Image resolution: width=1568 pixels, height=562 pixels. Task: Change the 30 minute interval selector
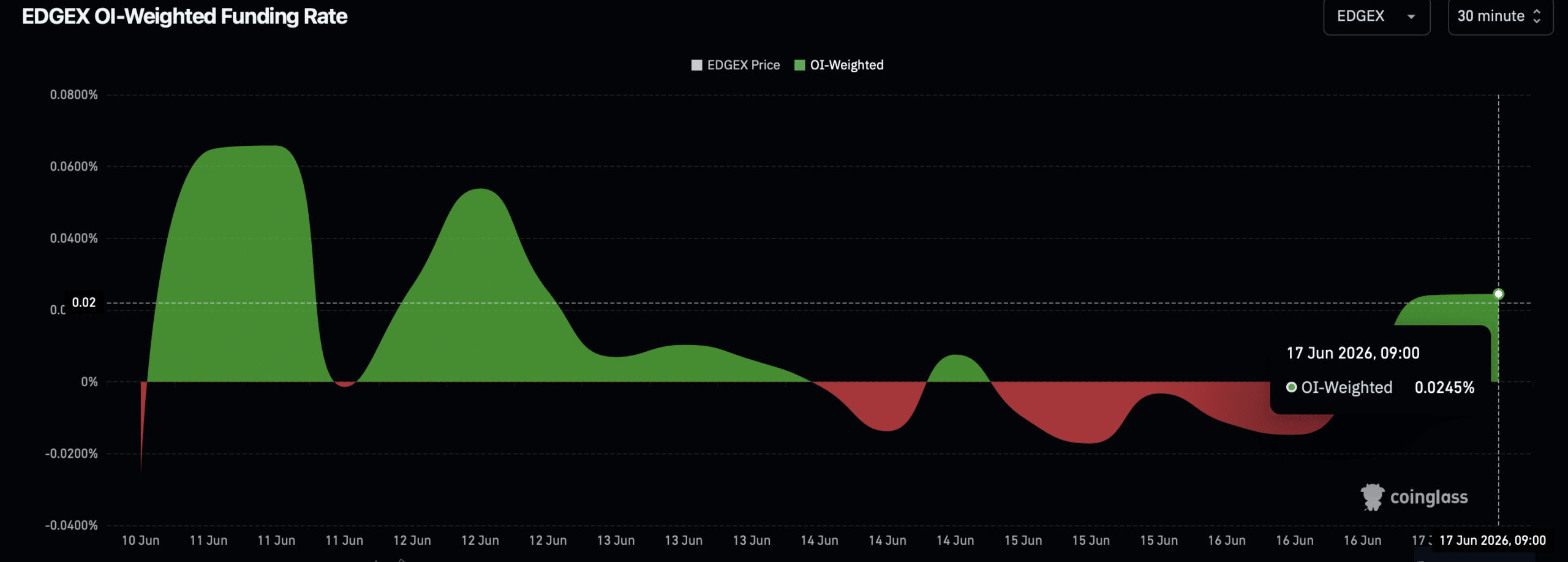tap(1500, 17)
